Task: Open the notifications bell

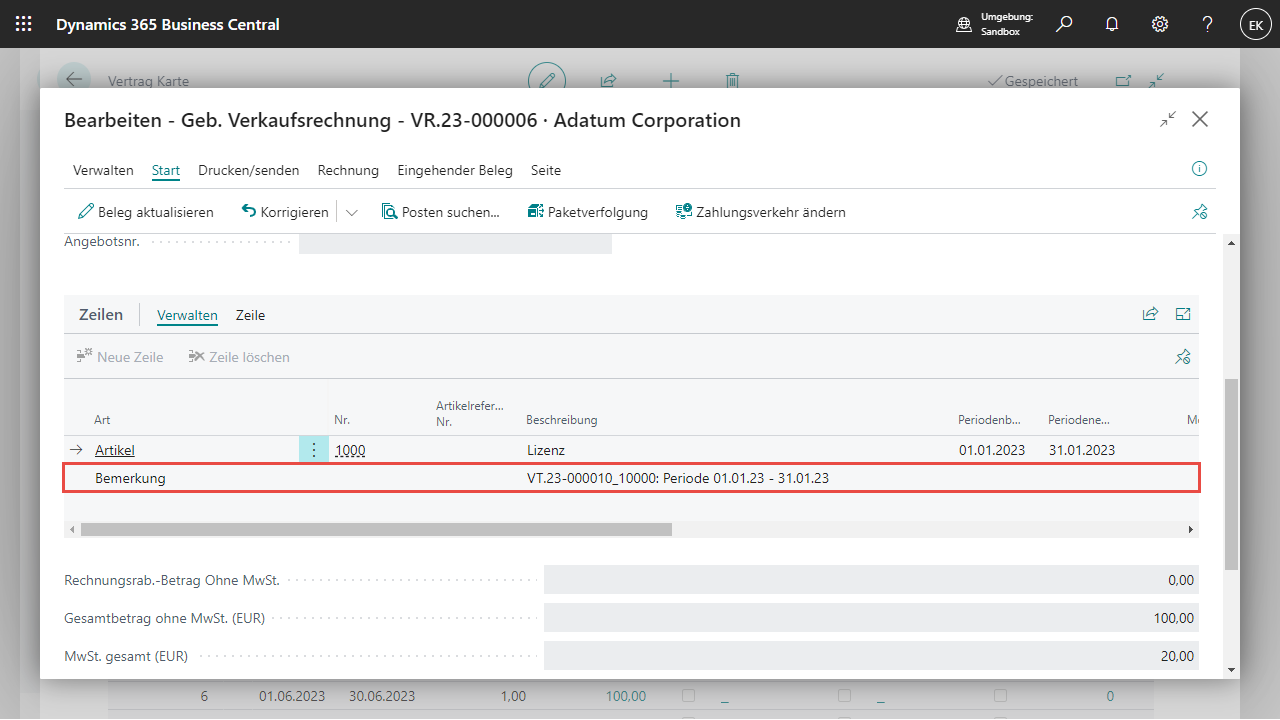Action: [x=1112, y=24]
